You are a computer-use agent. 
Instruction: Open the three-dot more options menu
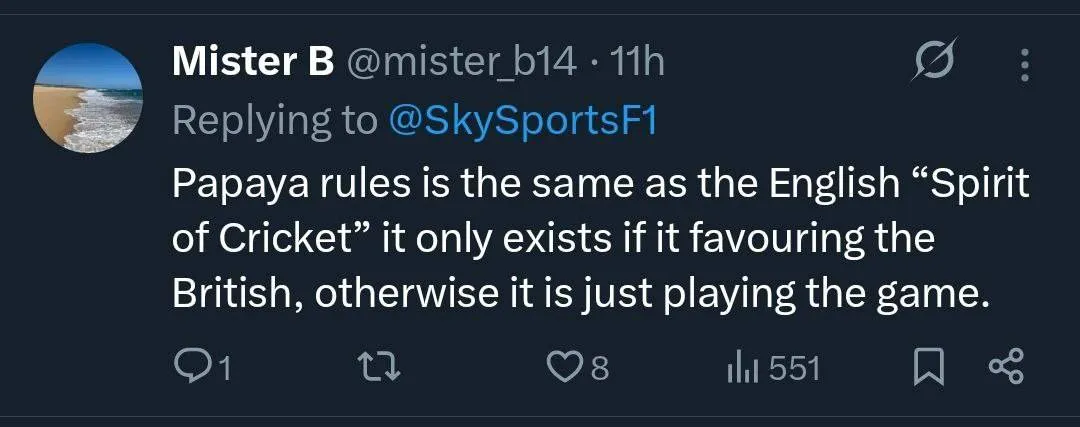pyautogui.click(x=1024, y=65)
